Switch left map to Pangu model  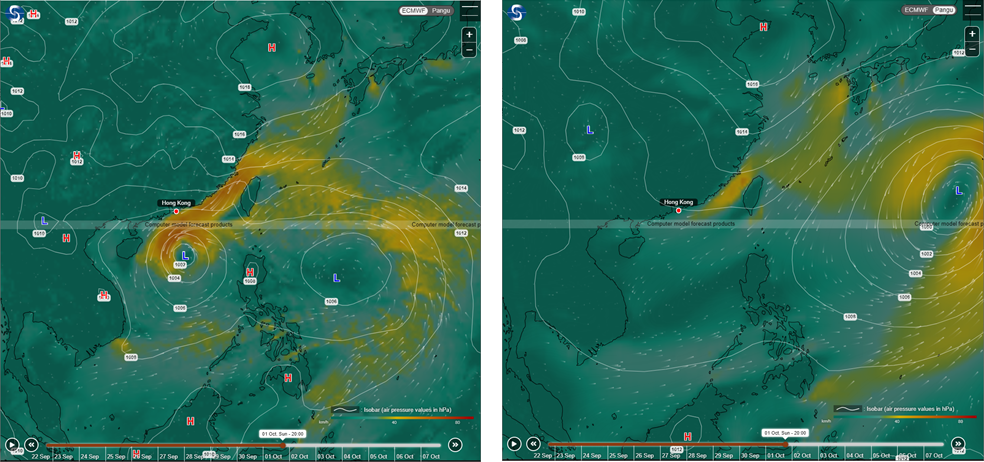(441, 10)
